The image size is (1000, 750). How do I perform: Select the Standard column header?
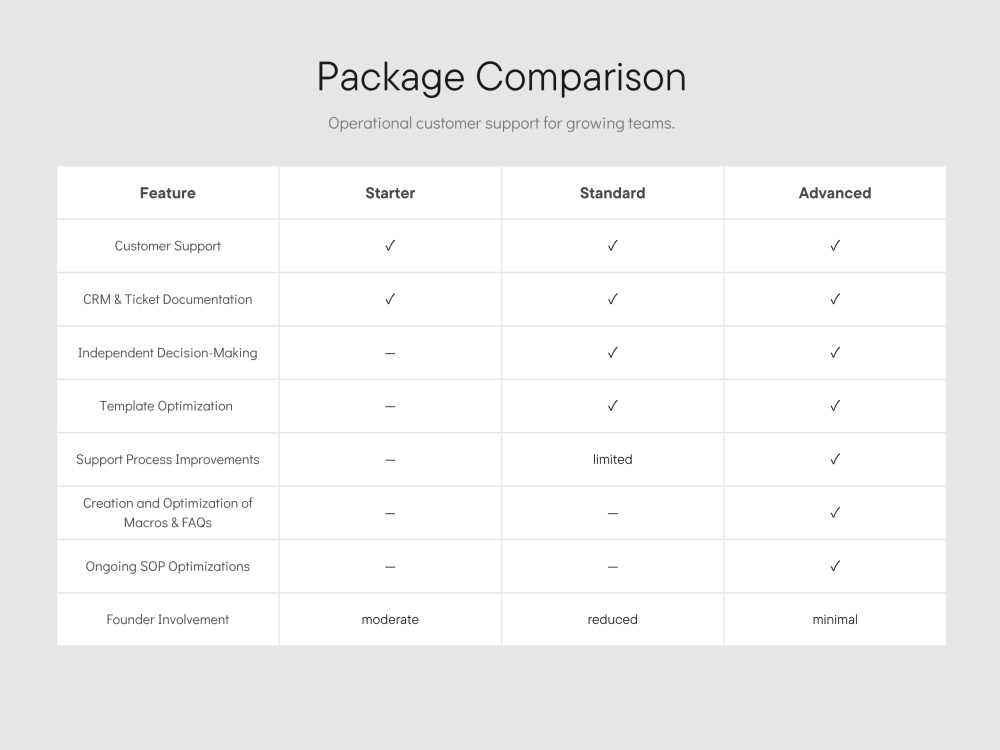coord(612,193)
